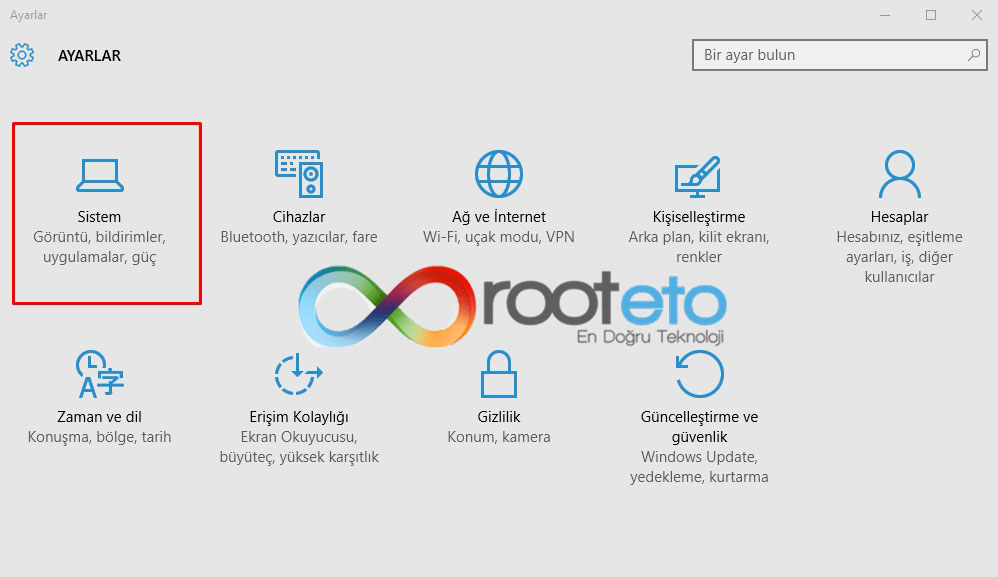Click the 'Ağ ve İnternet' title label

499,217
